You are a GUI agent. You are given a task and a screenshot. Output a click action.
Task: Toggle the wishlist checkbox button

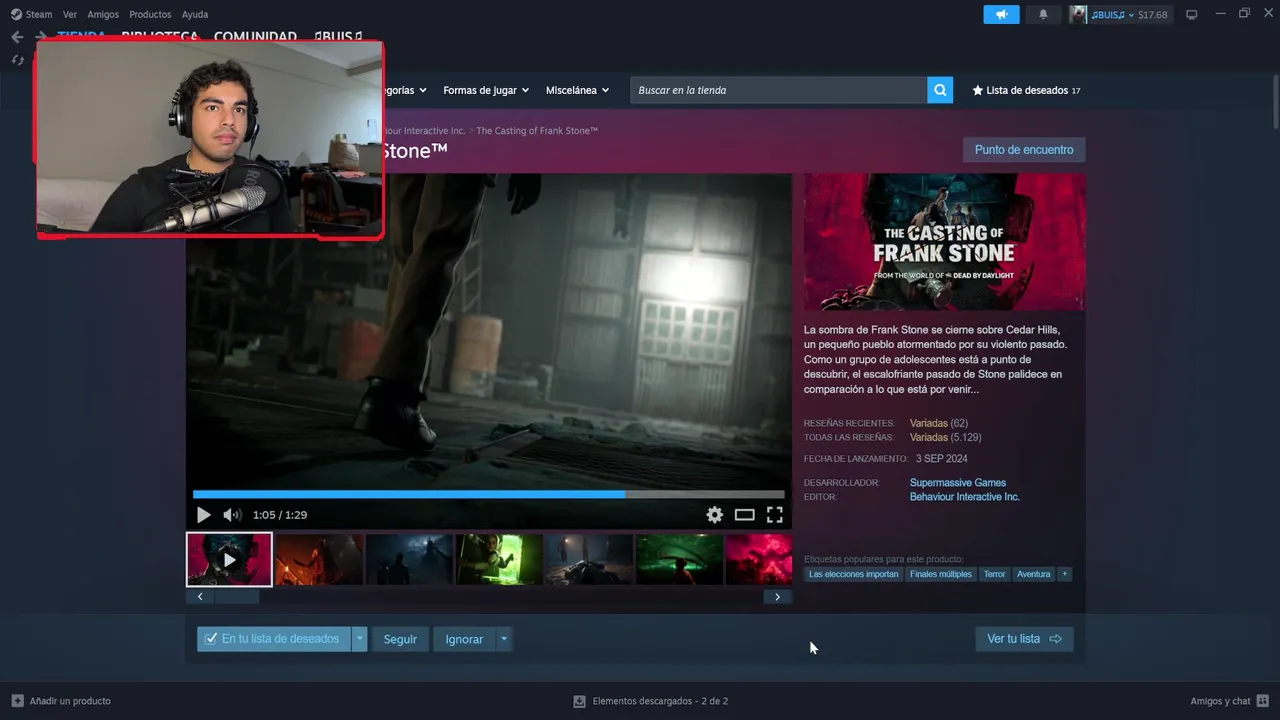(273, 639)
